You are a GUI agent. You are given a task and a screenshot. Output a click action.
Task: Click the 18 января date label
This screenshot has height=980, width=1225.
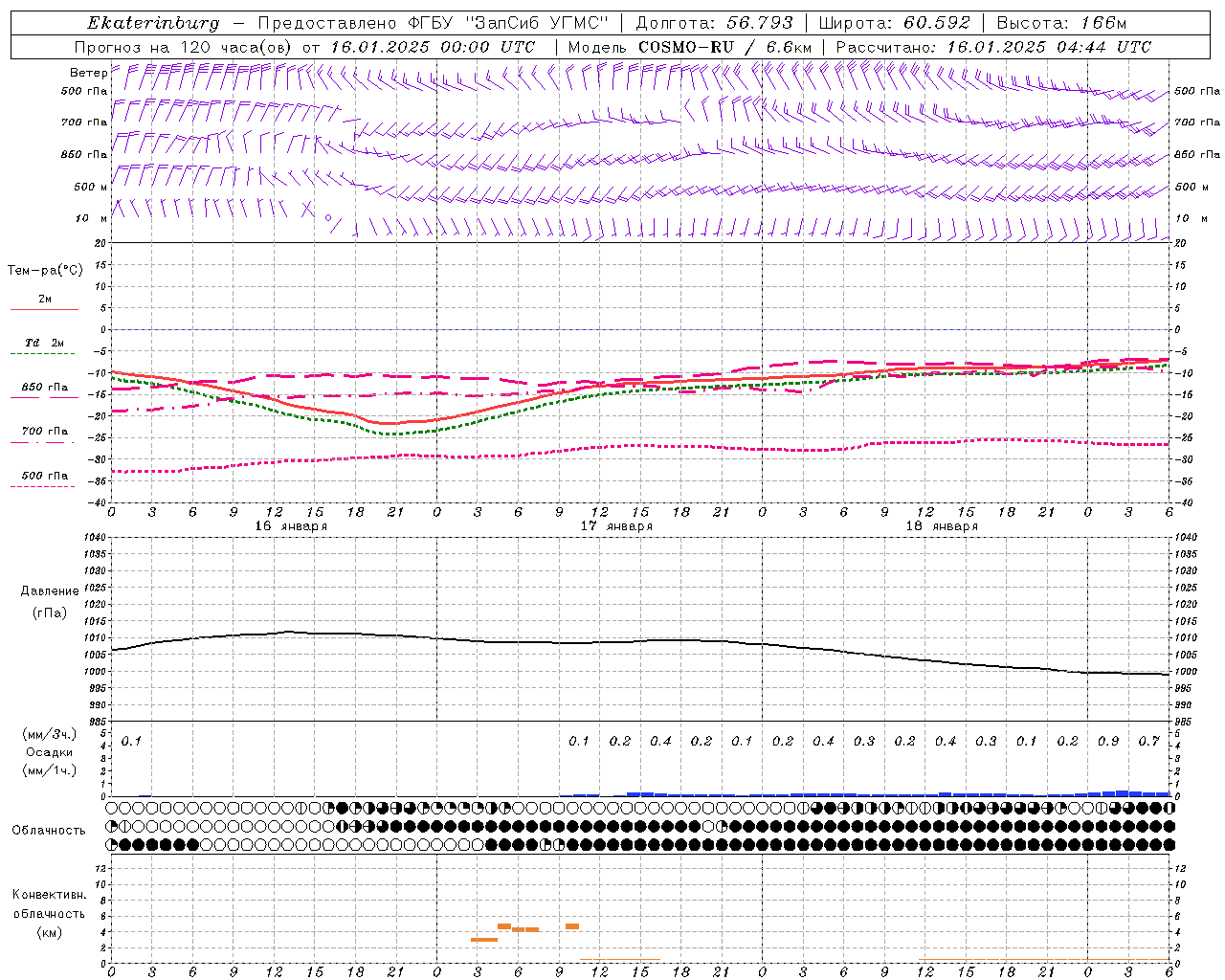pyautogui.click(x=942, y=526)
